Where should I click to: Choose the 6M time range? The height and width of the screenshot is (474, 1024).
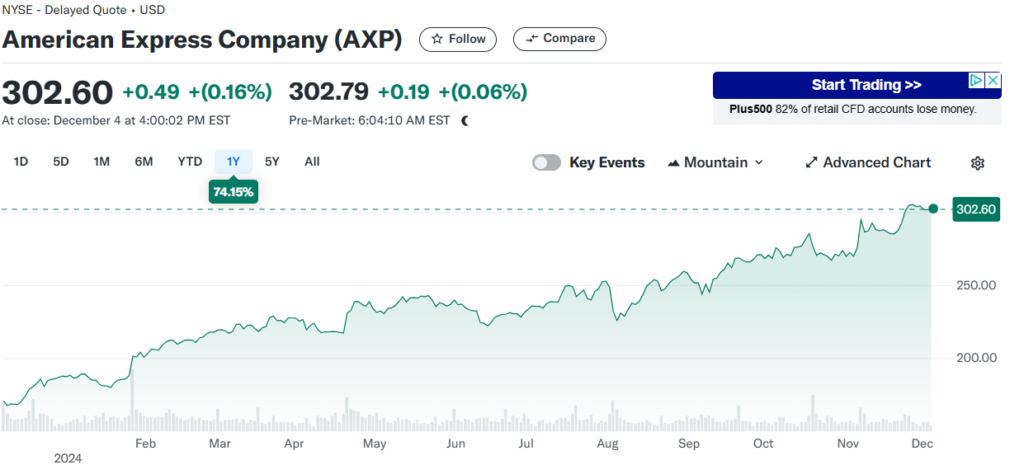click(144, 161)
